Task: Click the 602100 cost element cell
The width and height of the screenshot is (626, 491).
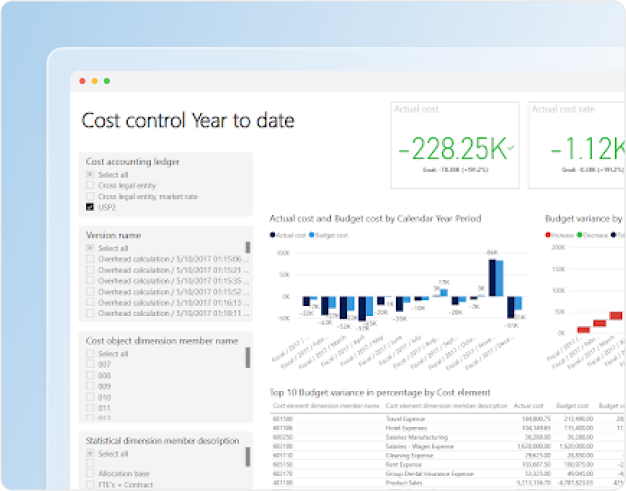Action: tap(283, 446)
